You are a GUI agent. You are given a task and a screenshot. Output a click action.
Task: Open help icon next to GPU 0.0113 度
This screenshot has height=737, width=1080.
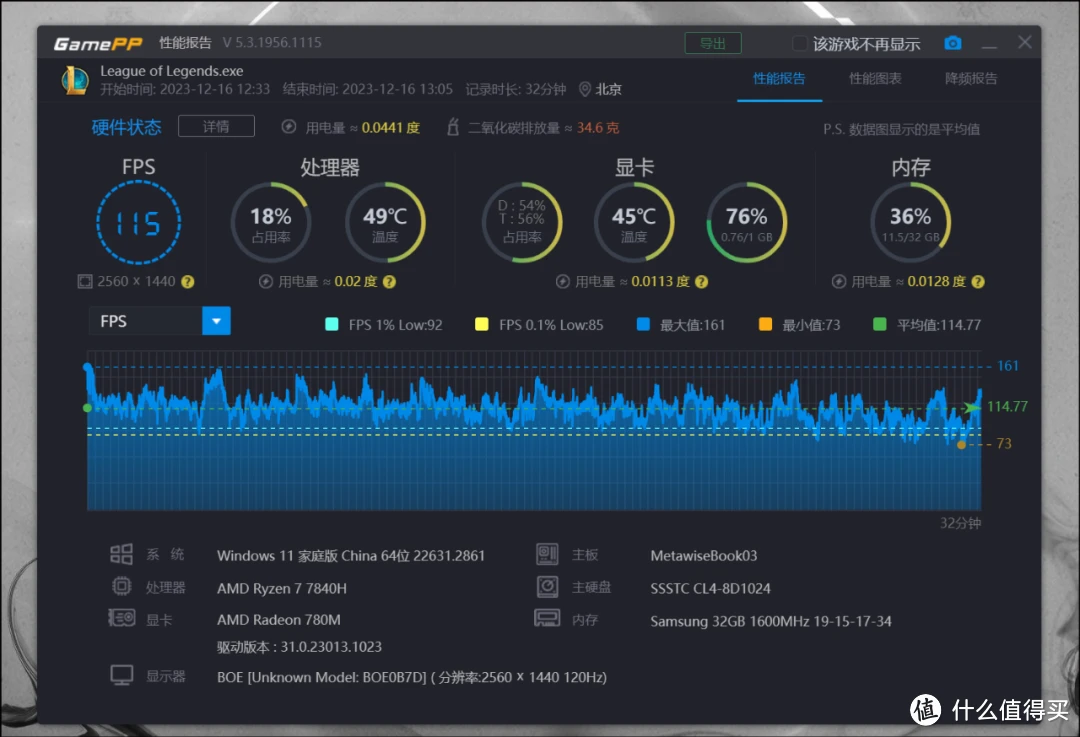[701, 282]
